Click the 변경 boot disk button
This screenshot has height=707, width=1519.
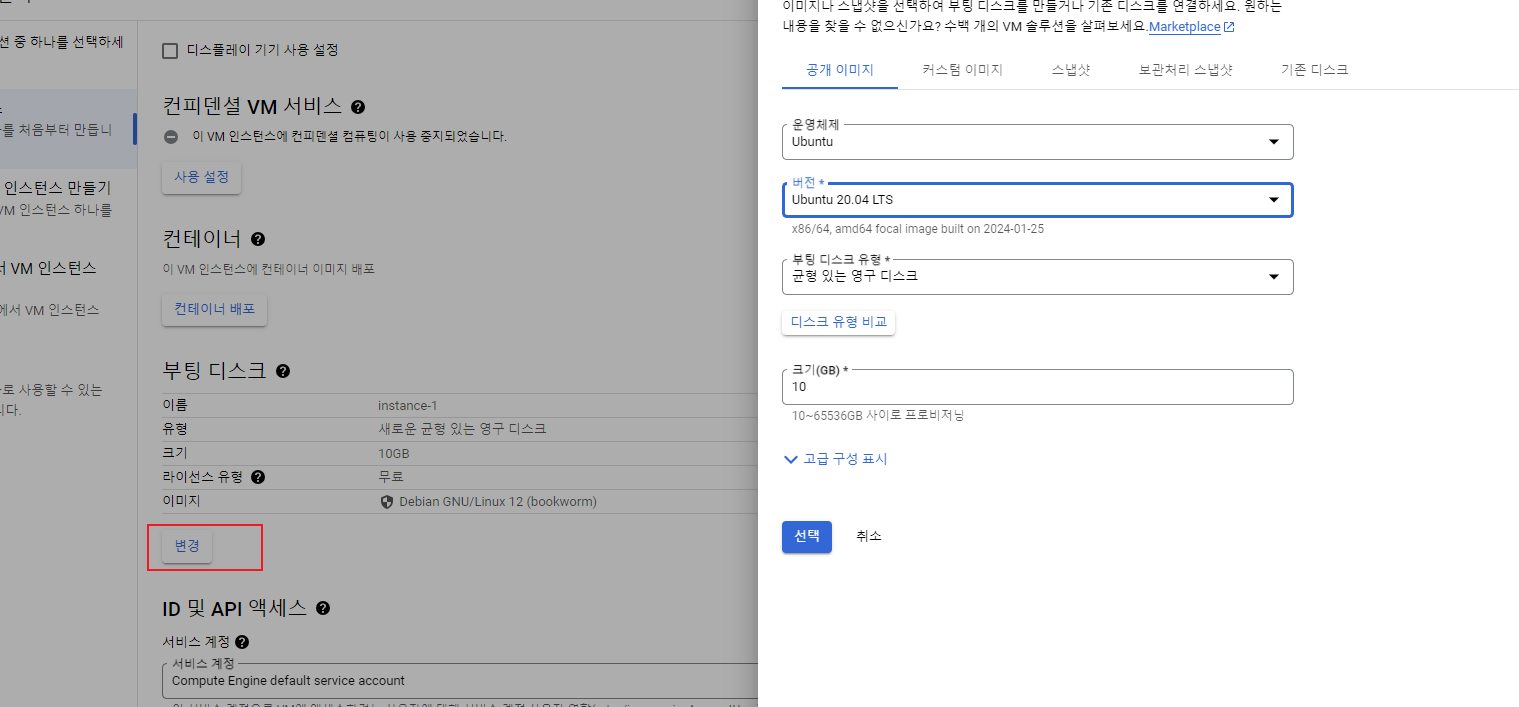point(187,546)
